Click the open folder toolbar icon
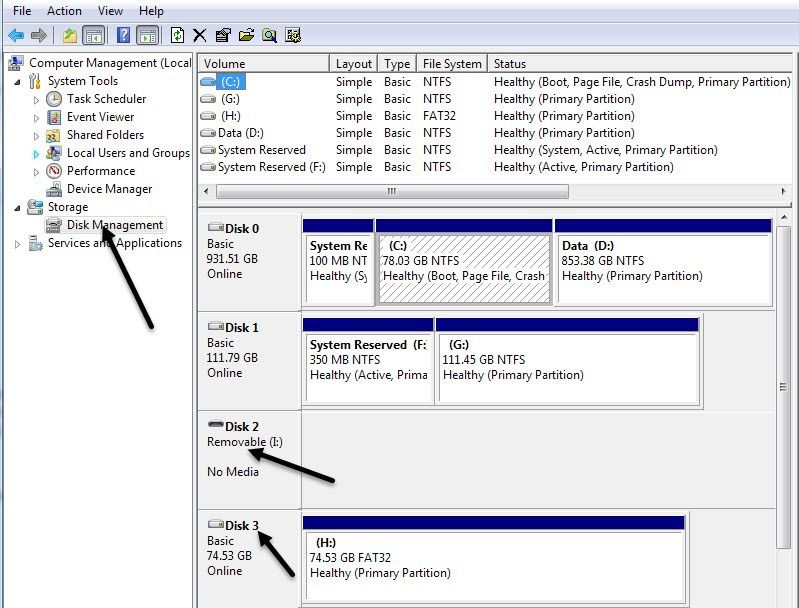This screenshot has width=799, height=608. point(246,36)
